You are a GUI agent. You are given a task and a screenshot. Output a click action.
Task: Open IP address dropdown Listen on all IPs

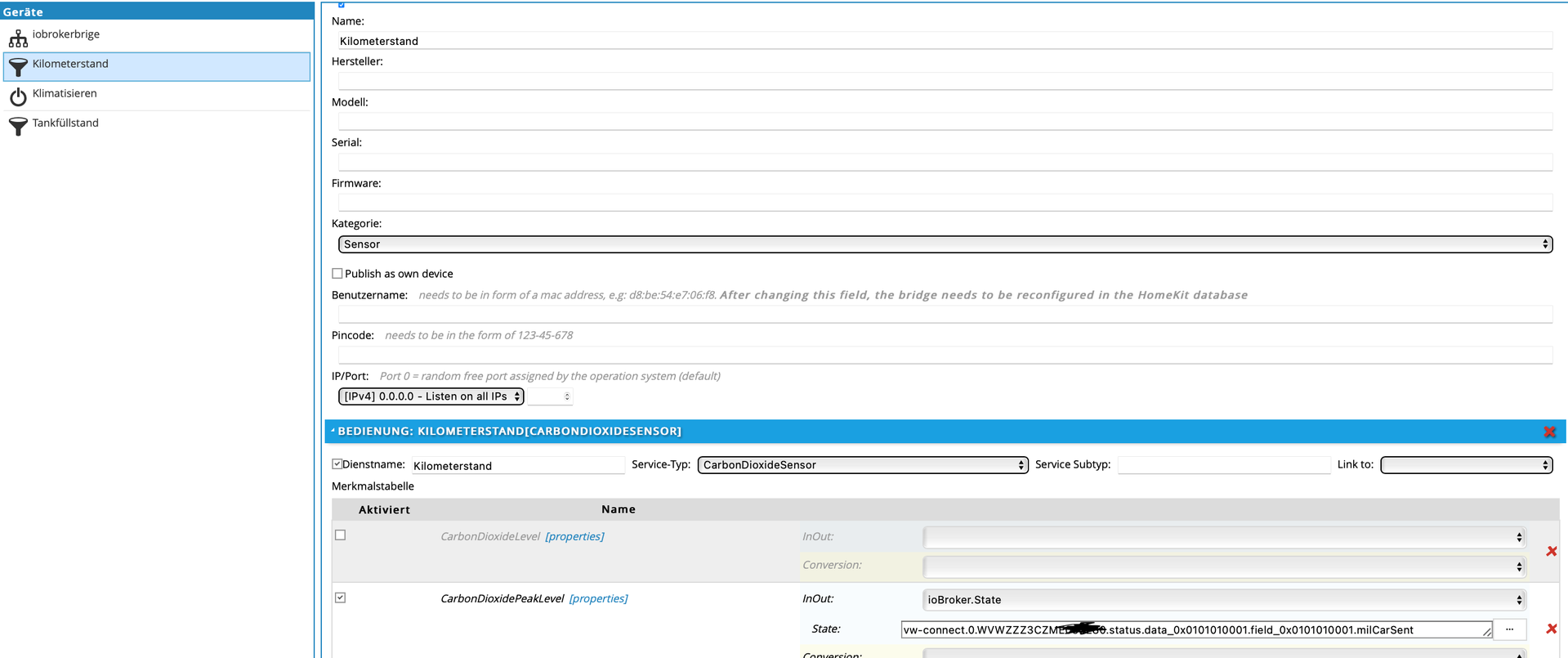click(x=431, y=396)
